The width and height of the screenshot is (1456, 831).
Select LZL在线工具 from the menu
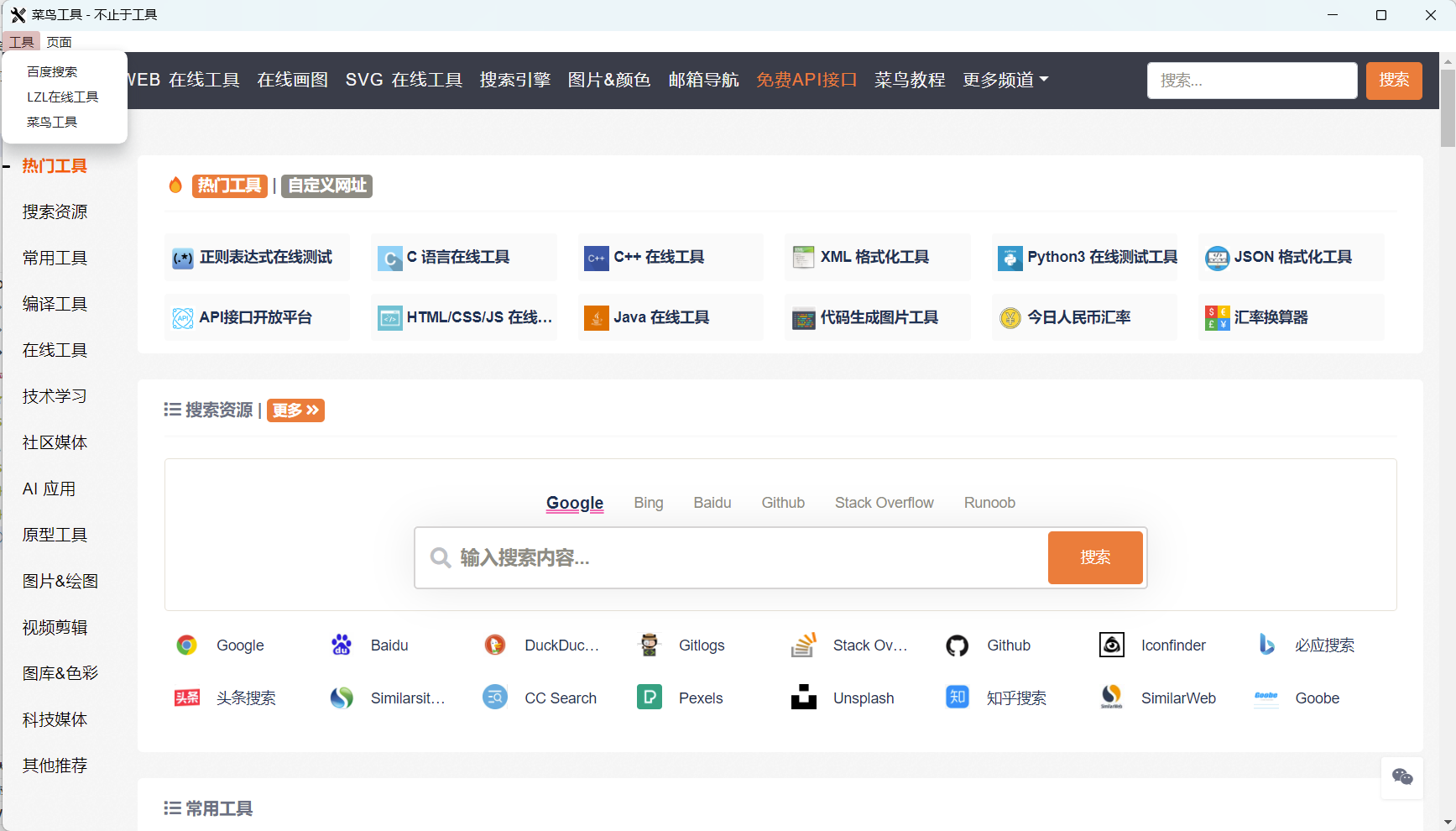(63, 97)
